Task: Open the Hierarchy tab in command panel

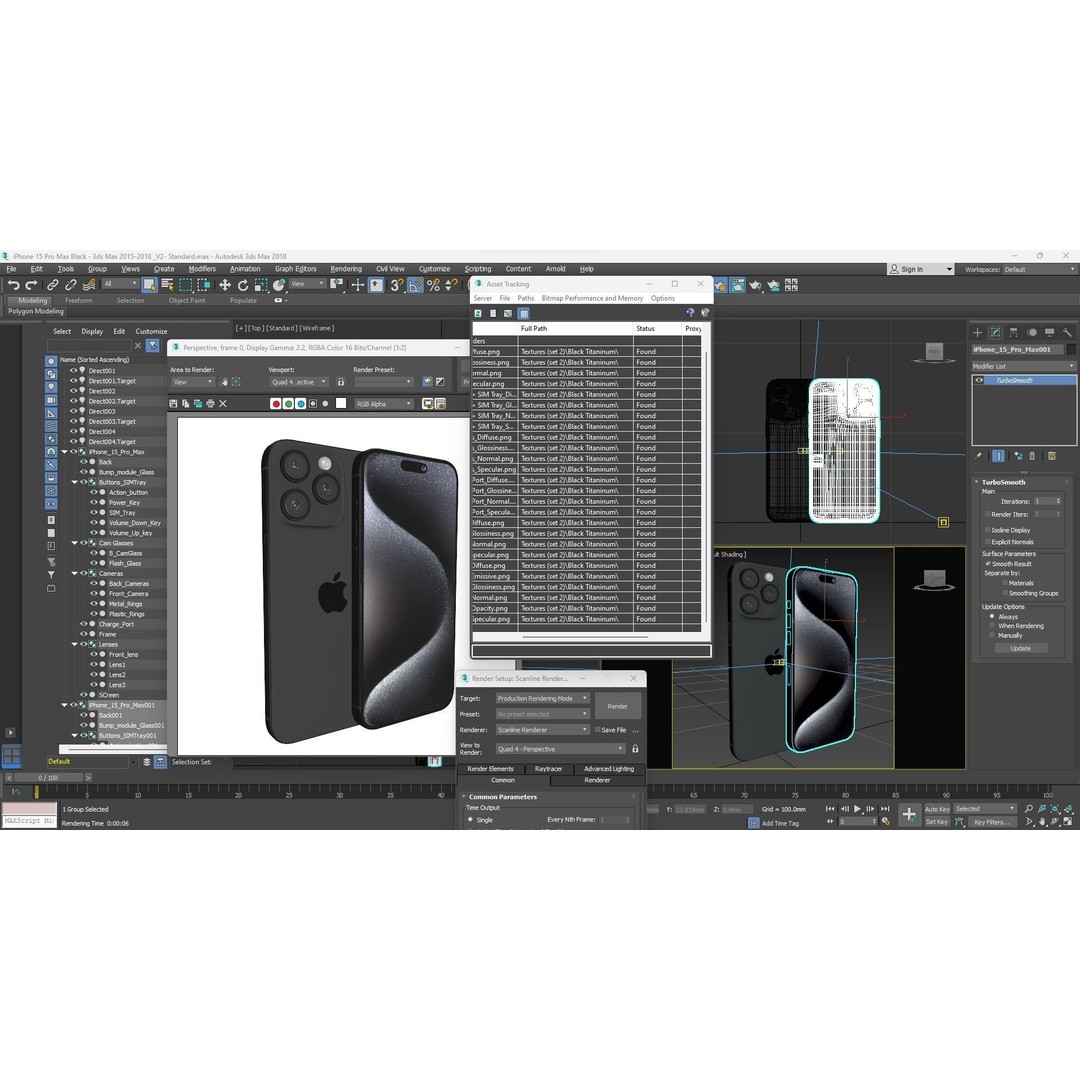Action: click(1014, 332)
